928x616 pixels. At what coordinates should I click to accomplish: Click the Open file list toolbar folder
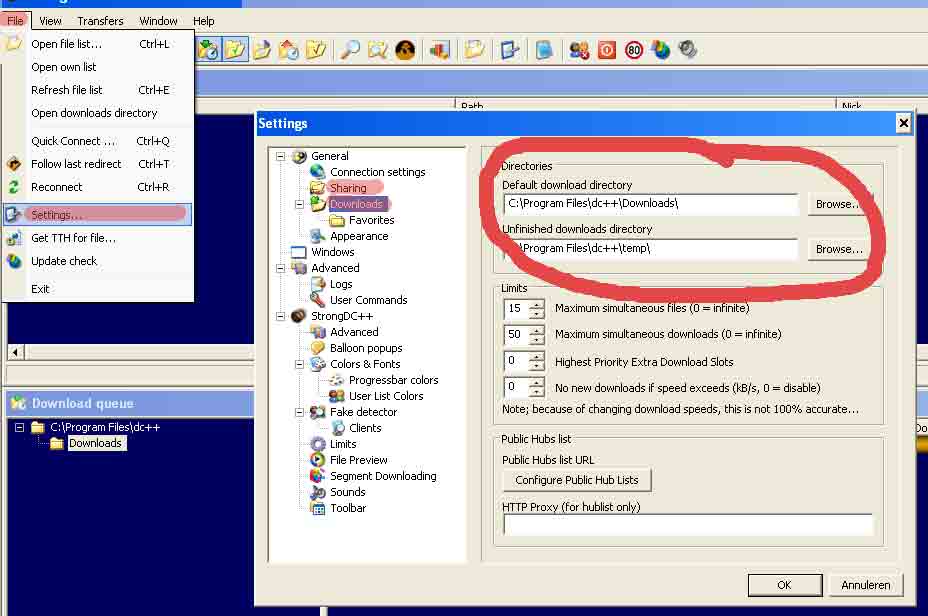[x=473, y=50]
